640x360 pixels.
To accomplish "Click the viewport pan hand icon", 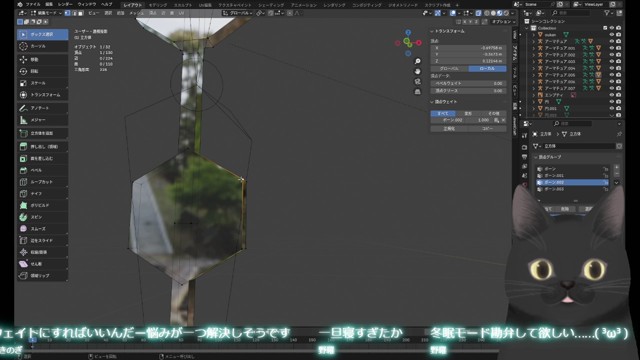I will point(417,71).
